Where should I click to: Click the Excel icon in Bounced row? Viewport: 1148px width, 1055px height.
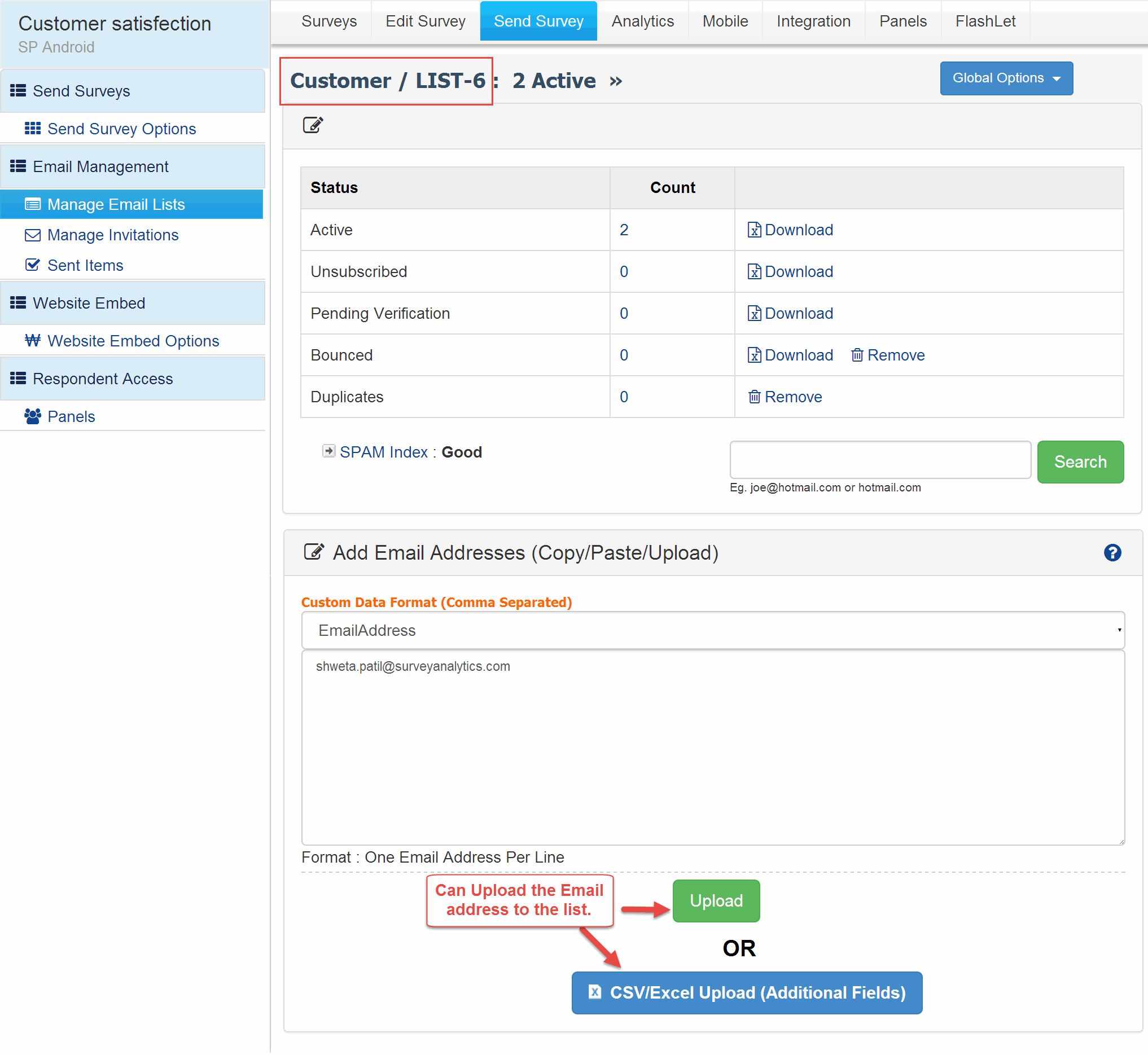pyautogui.click(x=754, y=354)
